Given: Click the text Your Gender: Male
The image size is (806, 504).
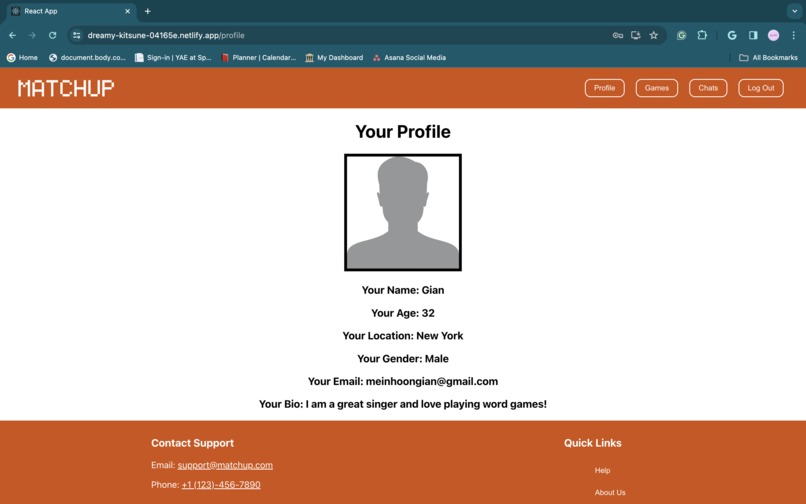Looking at the screenshot, I should 403,358.
